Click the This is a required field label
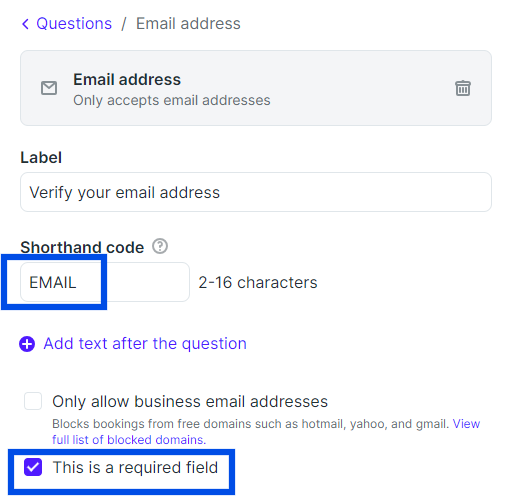 click(135, 467)
